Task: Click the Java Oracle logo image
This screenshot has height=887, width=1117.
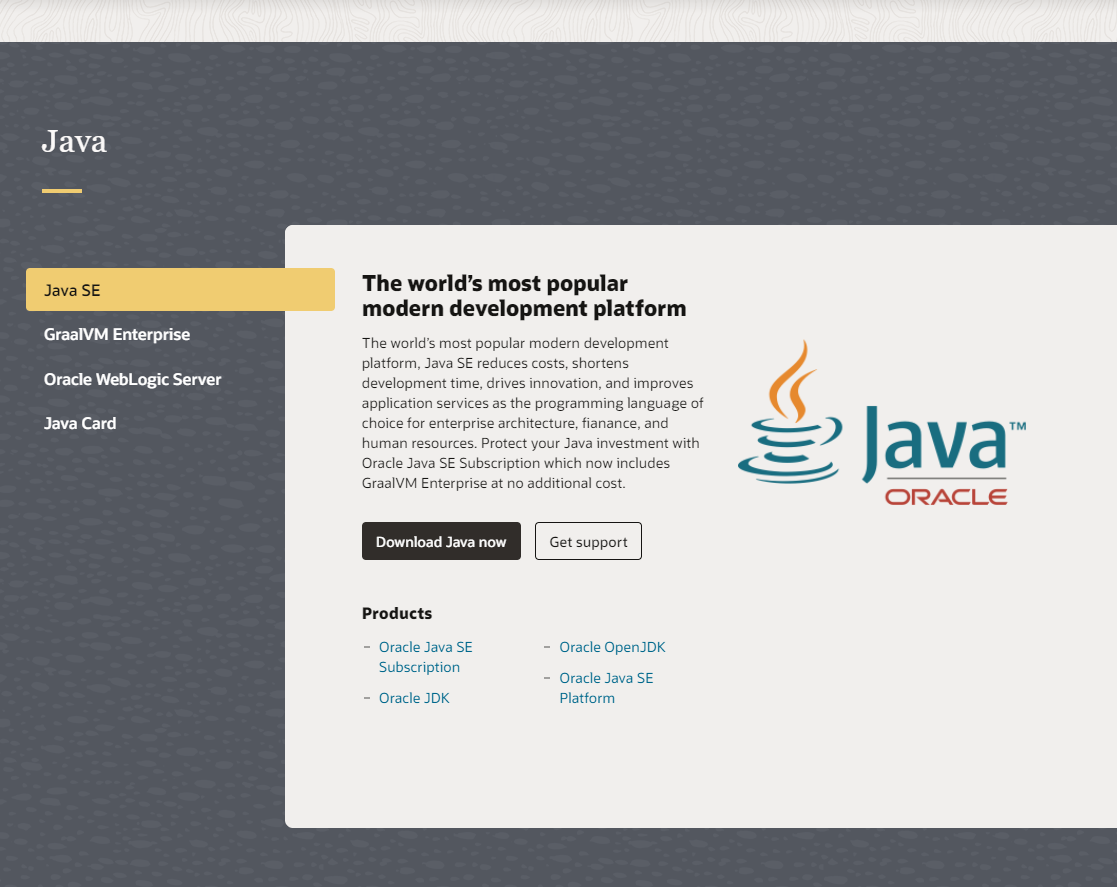Action: tap(882, 423)
